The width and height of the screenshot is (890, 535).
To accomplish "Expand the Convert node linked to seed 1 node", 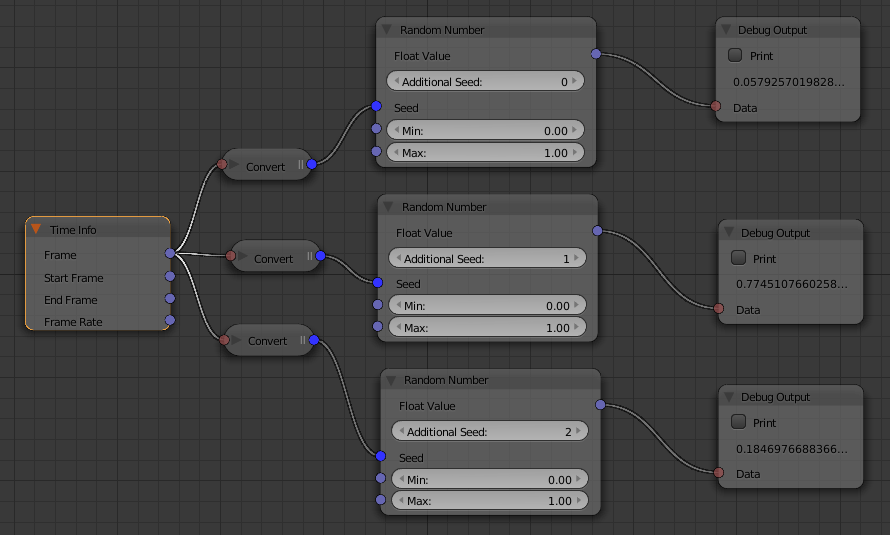I will 243,257.
